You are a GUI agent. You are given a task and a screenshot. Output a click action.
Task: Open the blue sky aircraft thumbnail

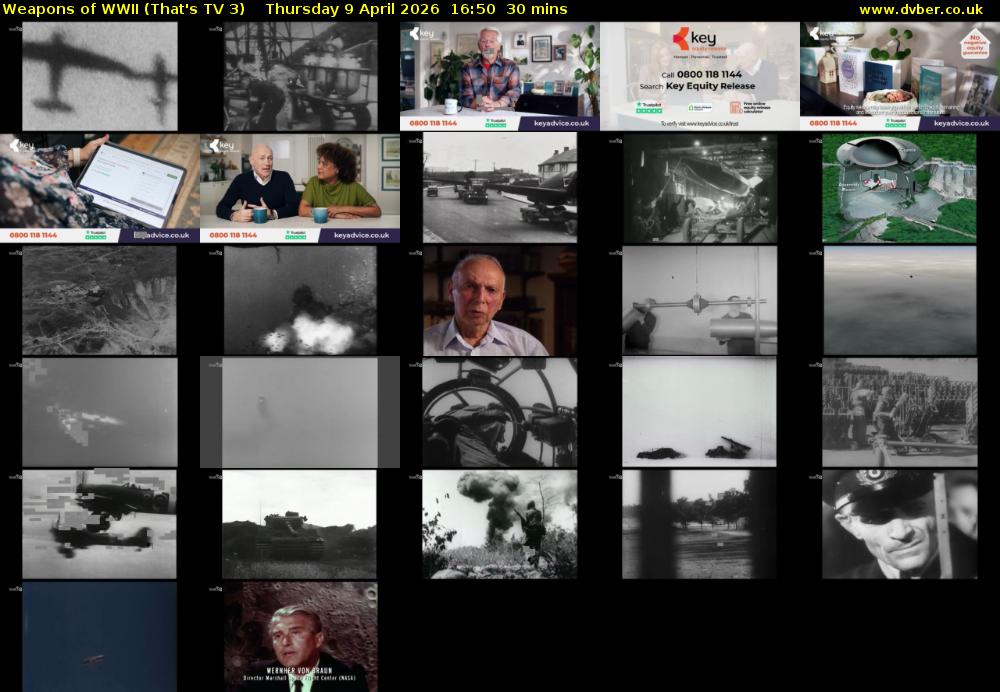pos(100,636)
